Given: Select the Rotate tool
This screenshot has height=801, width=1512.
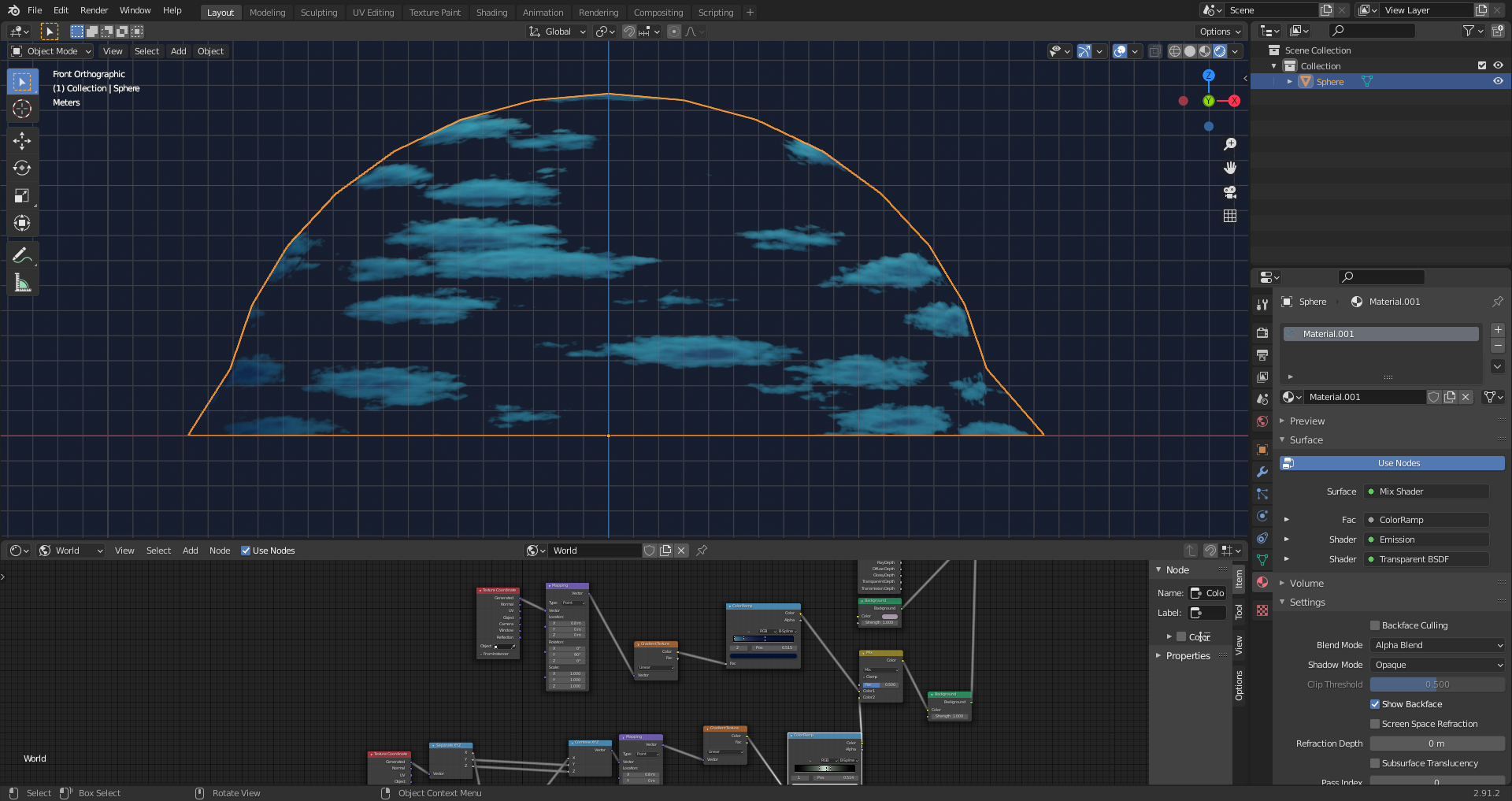Looking at the screenshot, I should (22, 169).
